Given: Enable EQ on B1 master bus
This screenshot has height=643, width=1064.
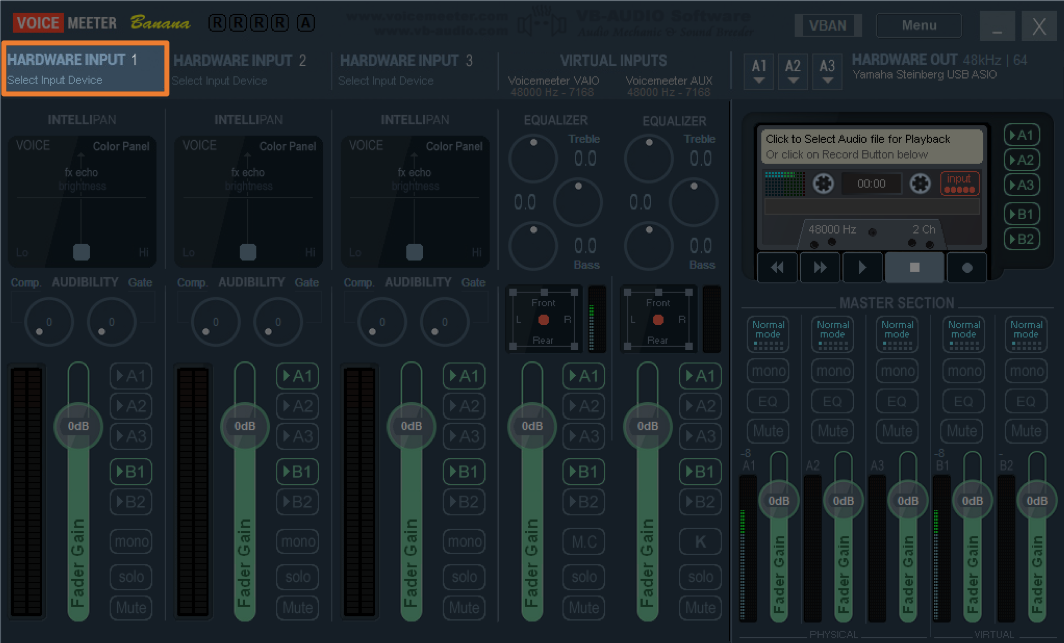Looking at the screenshot, I should tap(963, 401).
